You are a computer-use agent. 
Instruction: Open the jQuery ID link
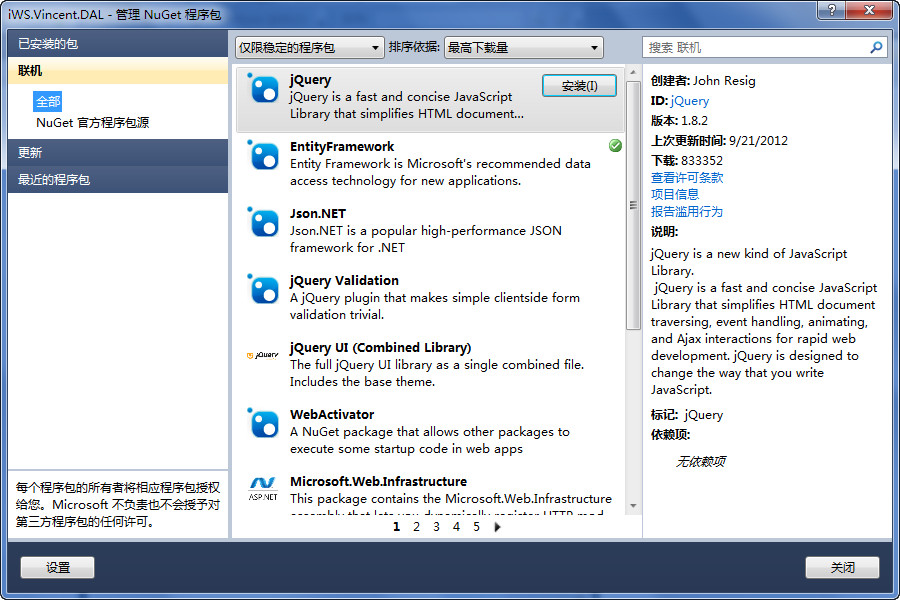tap(689, 101)
